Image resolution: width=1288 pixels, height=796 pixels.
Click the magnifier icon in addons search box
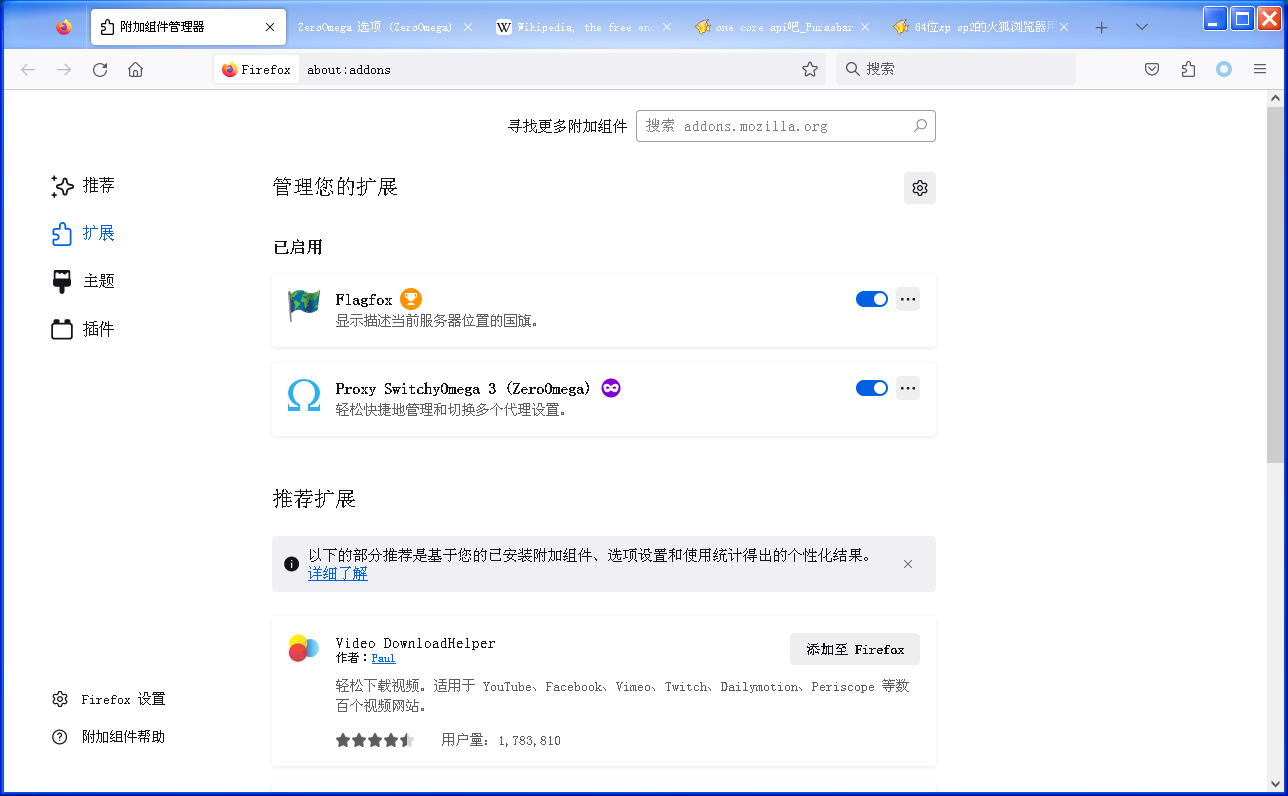click(920, 126)
